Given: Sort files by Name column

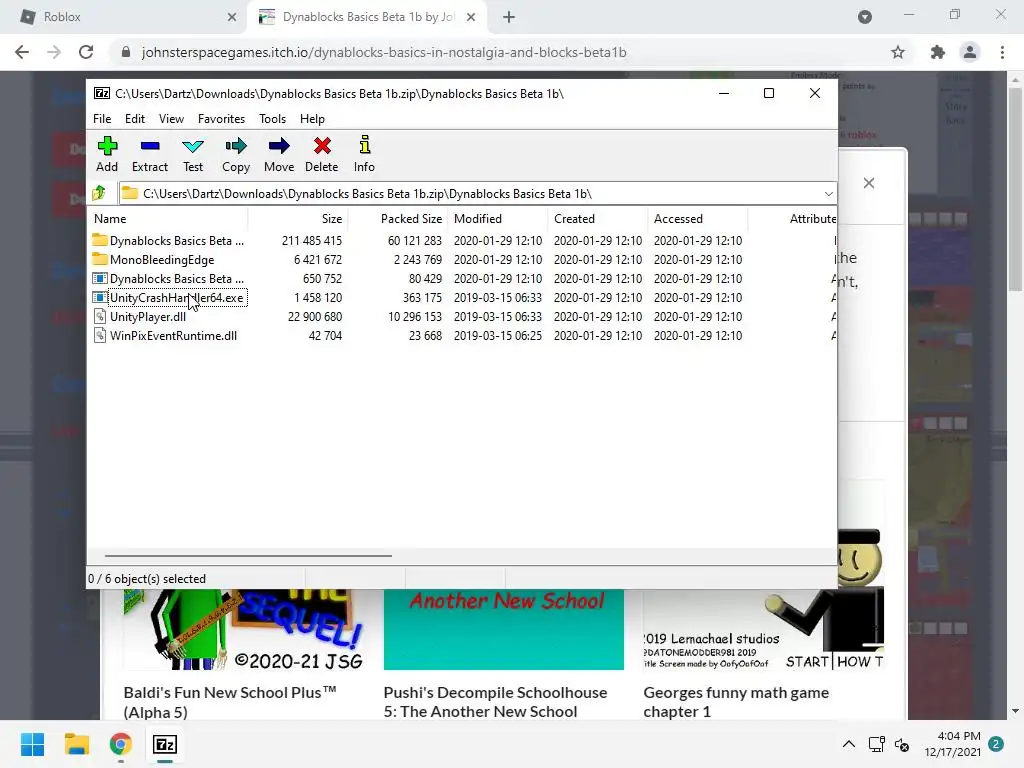Looking at the screenshot, I should [167, 219].
